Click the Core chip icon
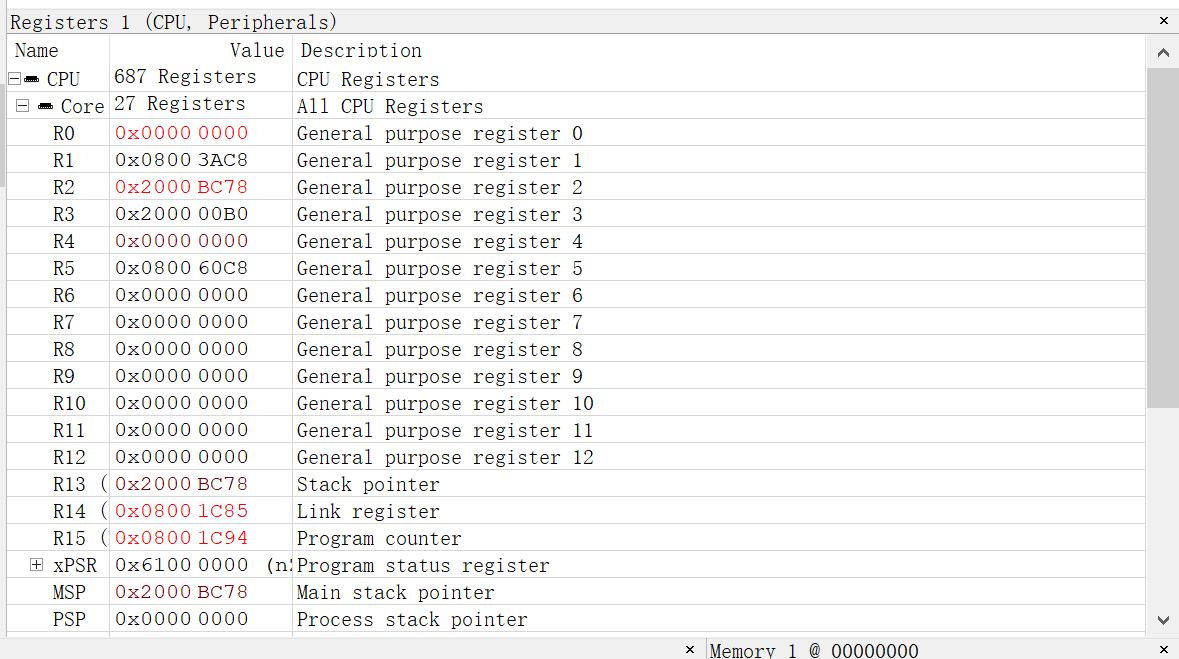The height and width of the screenshot is (659, 1179). coord(45,106)
